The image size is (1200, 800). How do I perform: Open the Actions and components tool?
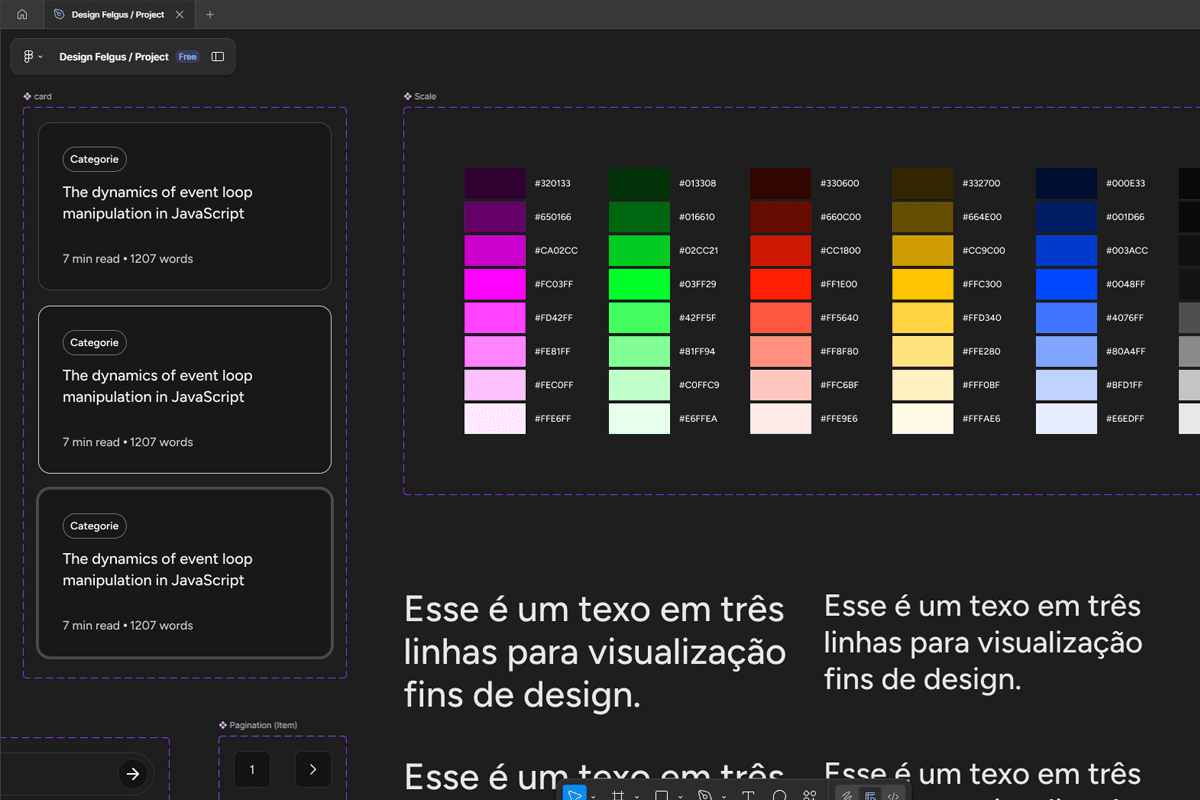click(810, 796)
